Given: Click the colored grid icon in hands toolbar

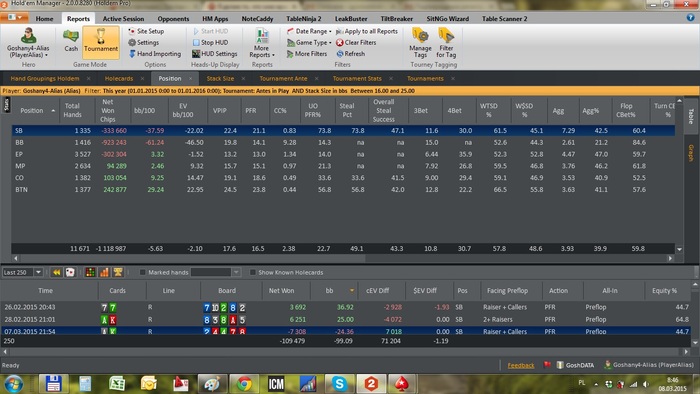Looking at the screenshot, I should [x=90, y=272].
